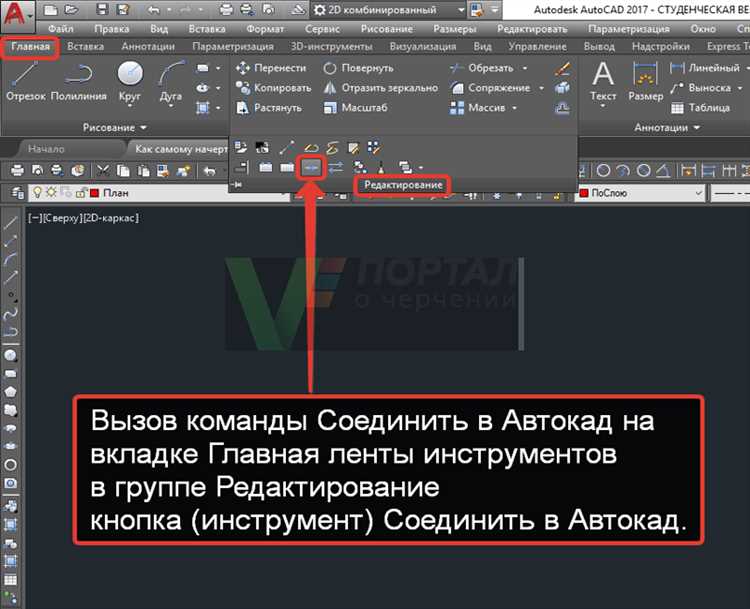Open the ПоСлою color dropdown

(x=699, y=193)
